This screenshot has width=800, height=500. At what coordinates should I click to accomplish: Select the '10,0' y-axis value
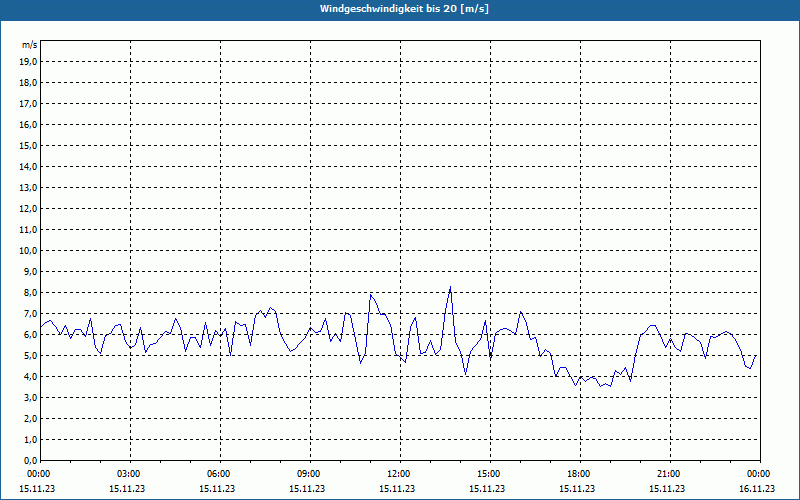point(28,251)
